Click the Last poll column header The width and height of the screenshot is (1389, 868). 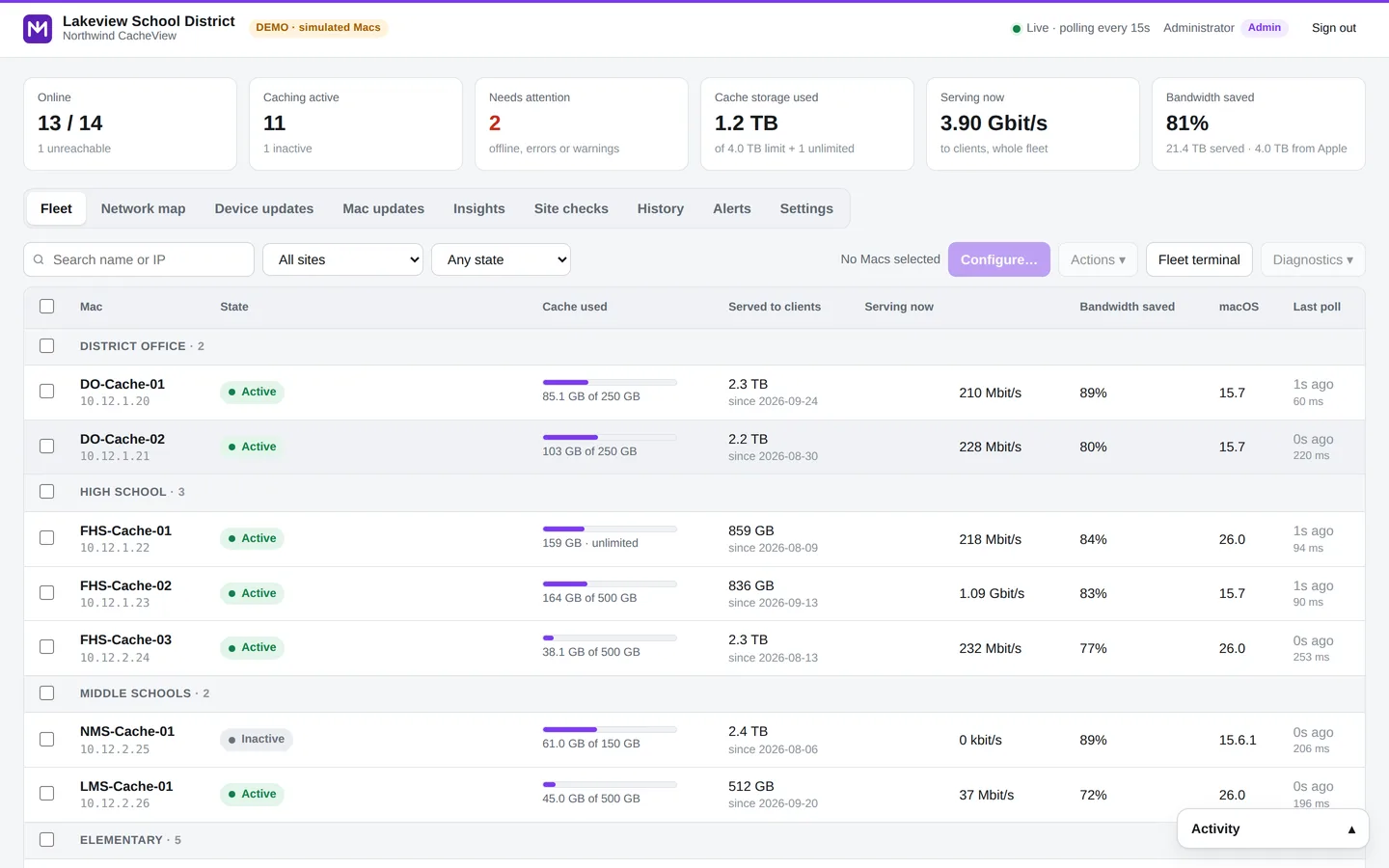1317,307
